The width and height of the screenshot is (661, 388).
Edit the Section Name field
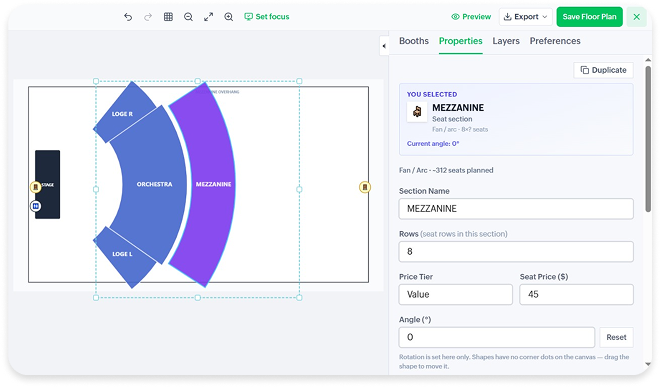click(516, 209)
